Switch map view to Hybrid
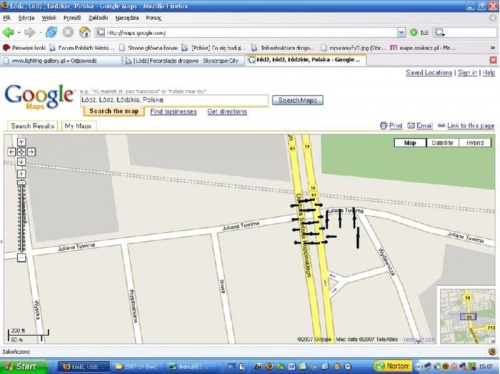Screen dimensions: 500x374 click(x=475, y=143)
